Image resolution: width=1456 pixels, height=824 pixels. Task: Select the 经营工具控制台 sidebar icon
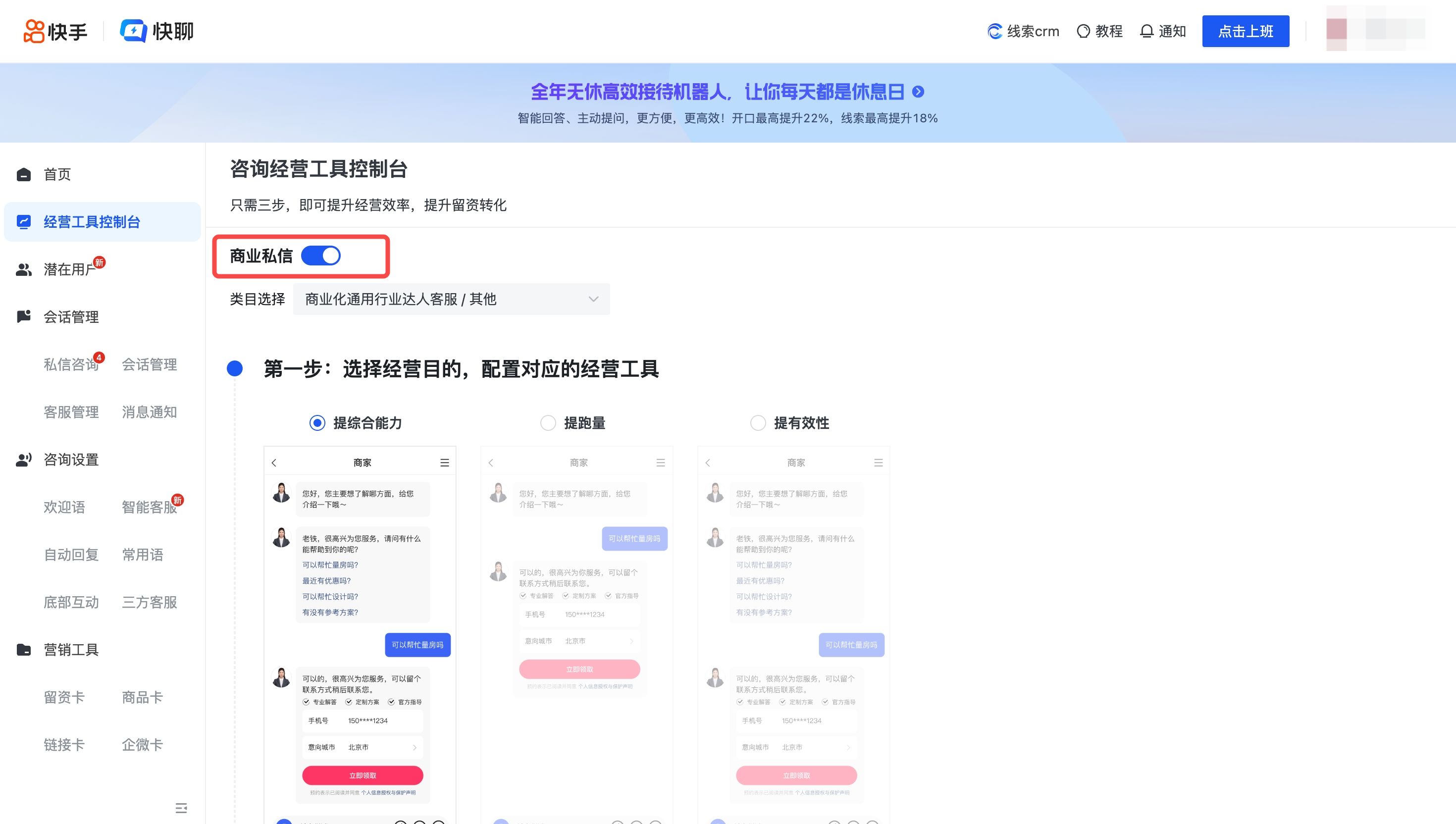[x=23, y=222]
